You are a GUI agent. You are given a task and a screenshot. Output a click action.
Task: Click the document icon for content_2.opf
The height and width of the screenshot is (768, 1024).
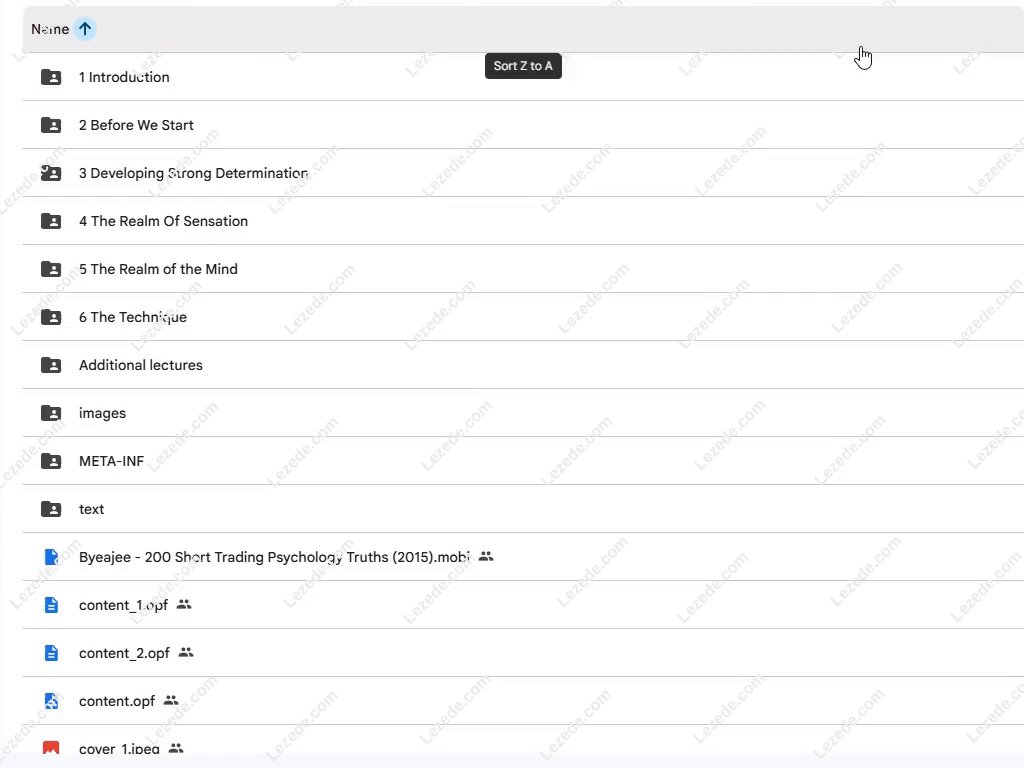51,653
